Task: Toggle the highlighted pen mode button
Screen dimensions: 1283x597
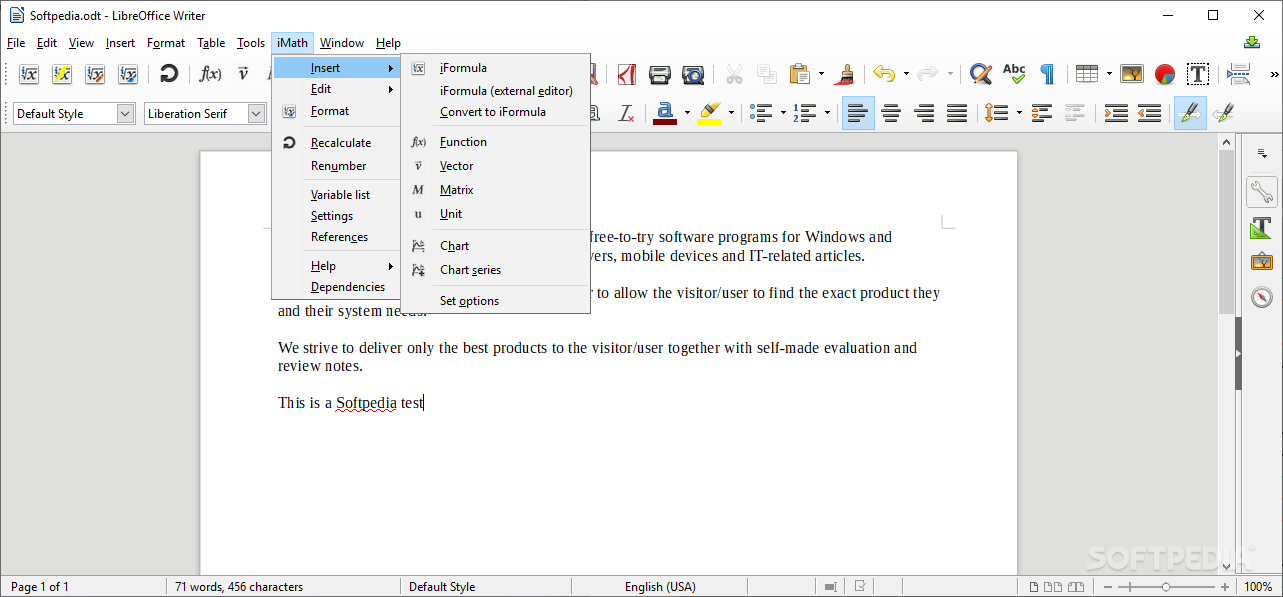Action: (x=1190, y=113)
